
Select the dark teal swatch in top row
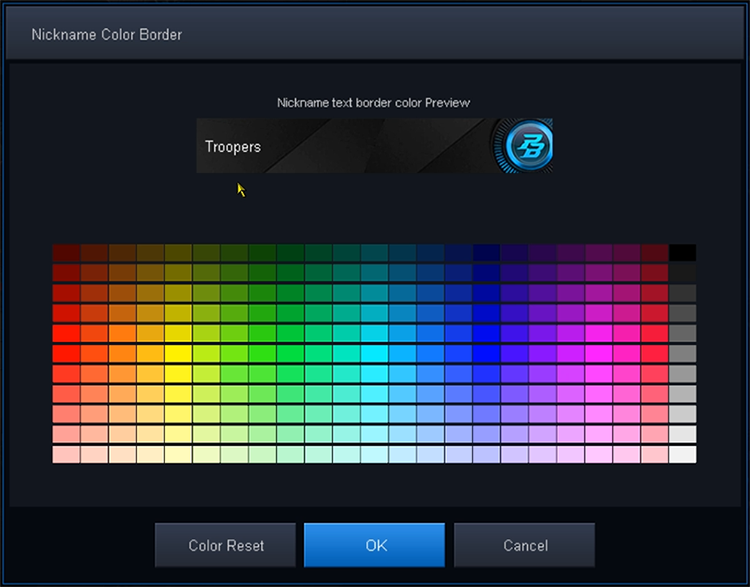pyautogui.click(x=375, y=253)
